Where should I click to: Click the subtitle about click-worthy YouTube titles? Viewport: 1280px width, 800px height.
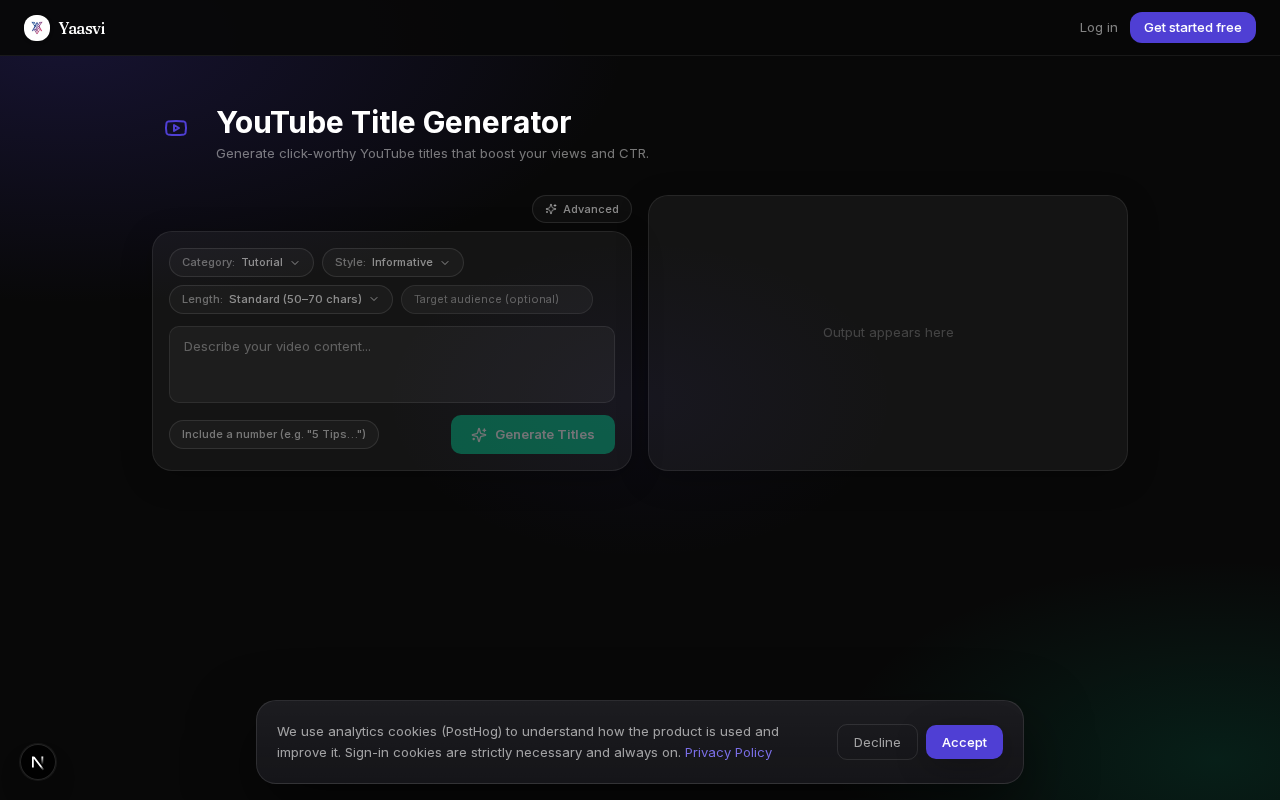tap(432, 153)
